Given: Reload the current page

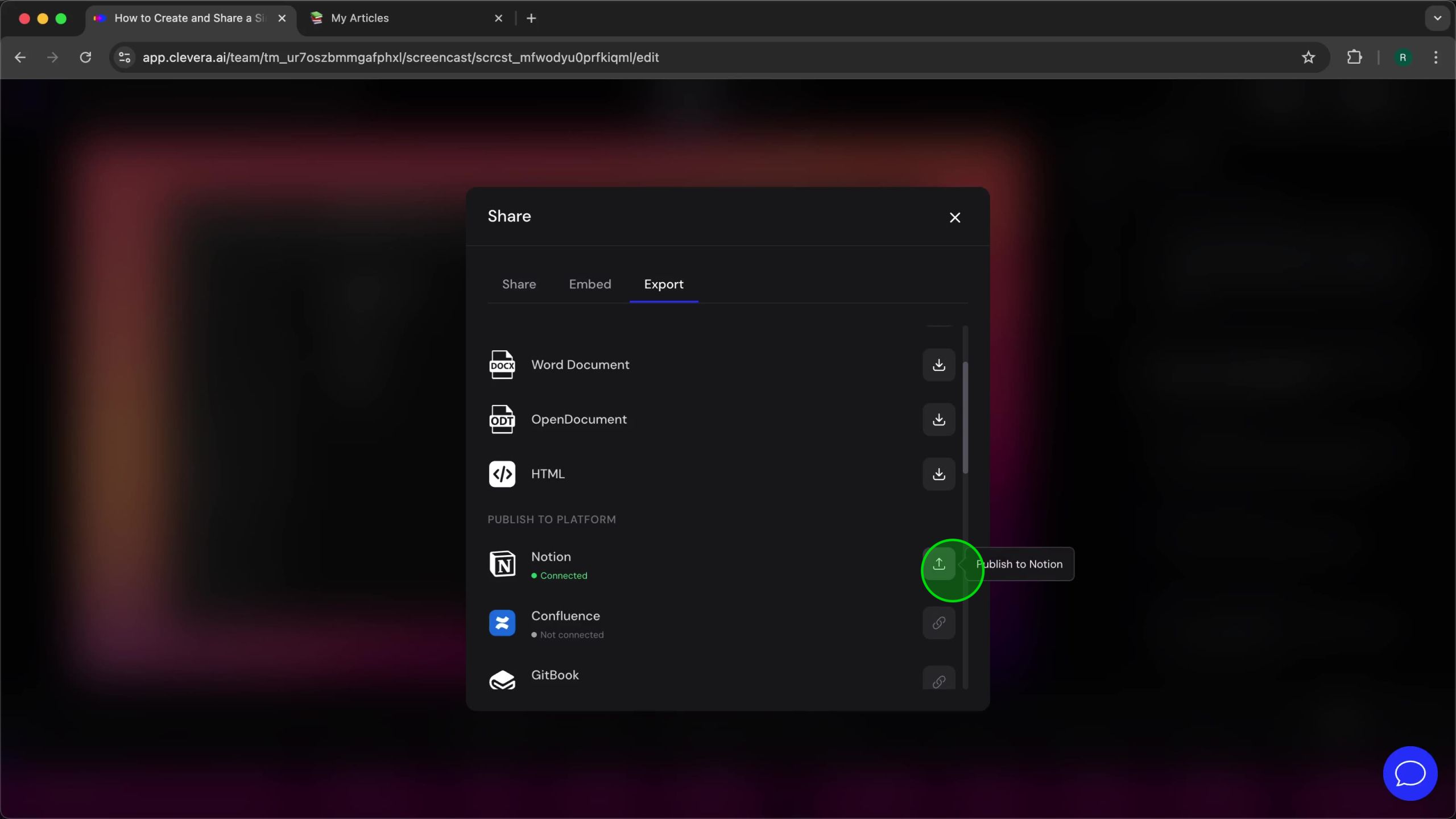Looking at the screenshot, I should (x=85, y=57).
